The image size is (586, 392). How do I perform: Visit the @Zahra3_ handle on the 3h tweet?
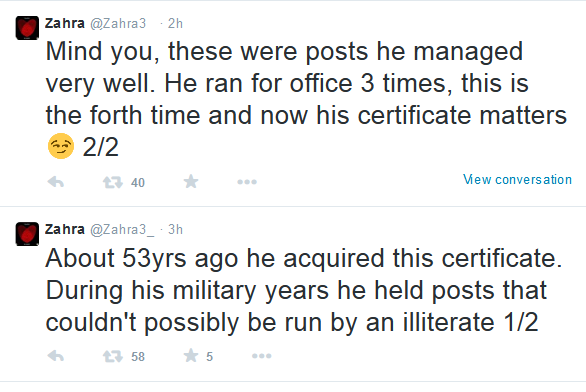tap(122, 229)
